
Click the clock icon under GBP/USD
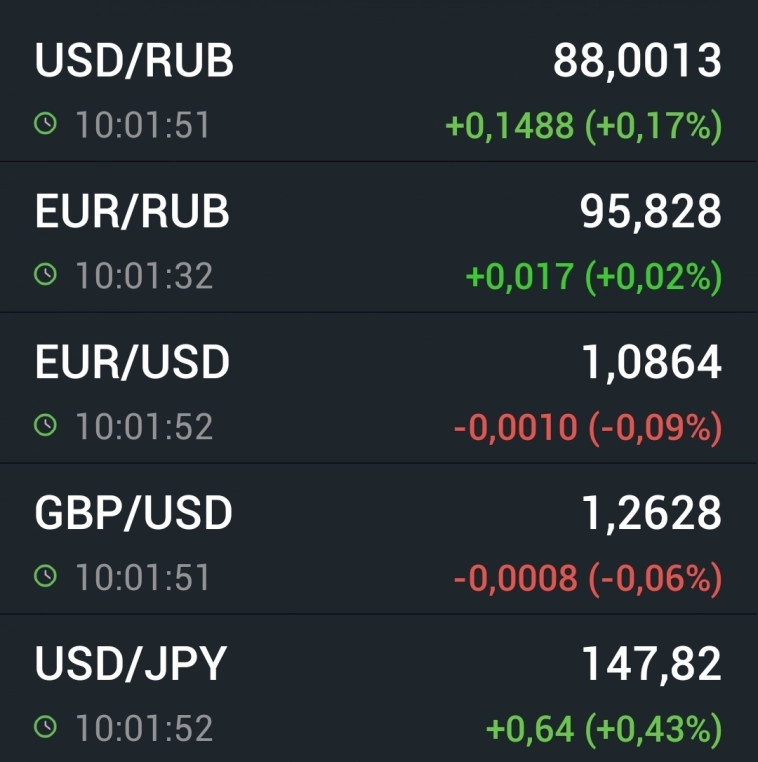click(46, 576)
